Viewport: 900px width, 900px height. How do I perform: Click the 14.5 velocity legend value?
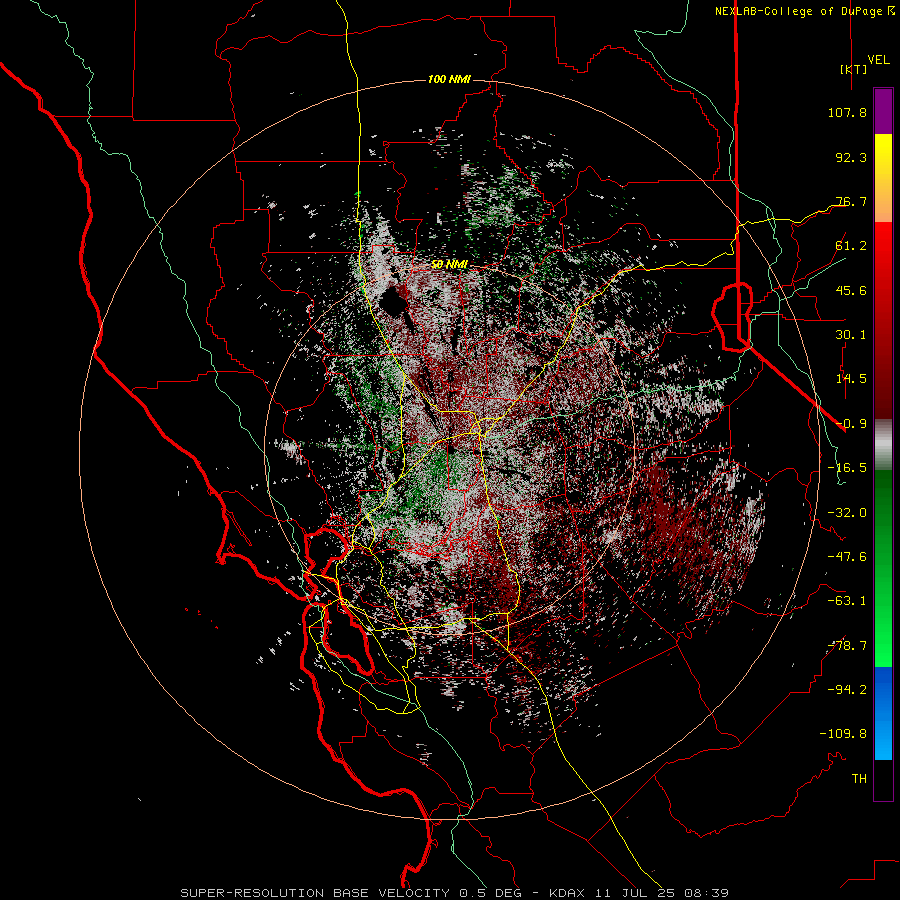tap(851, 379)
